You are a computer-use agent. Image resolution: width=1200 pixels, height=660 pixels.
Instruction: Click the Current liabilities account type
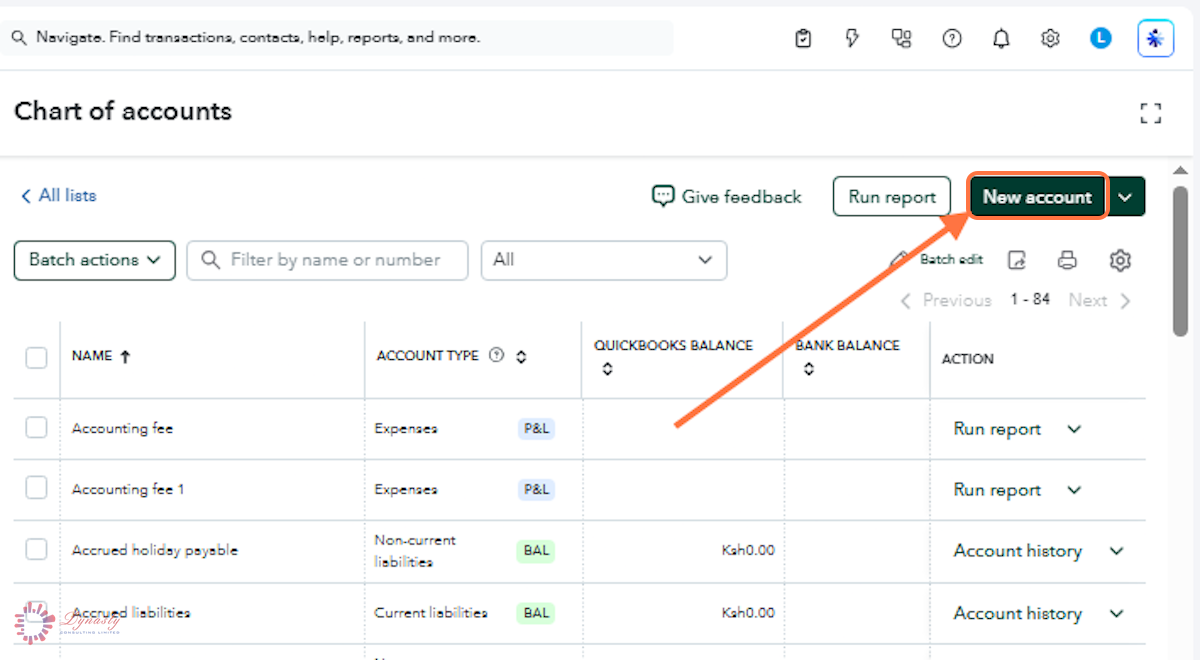pyautogui.click(x=431, y=612)
